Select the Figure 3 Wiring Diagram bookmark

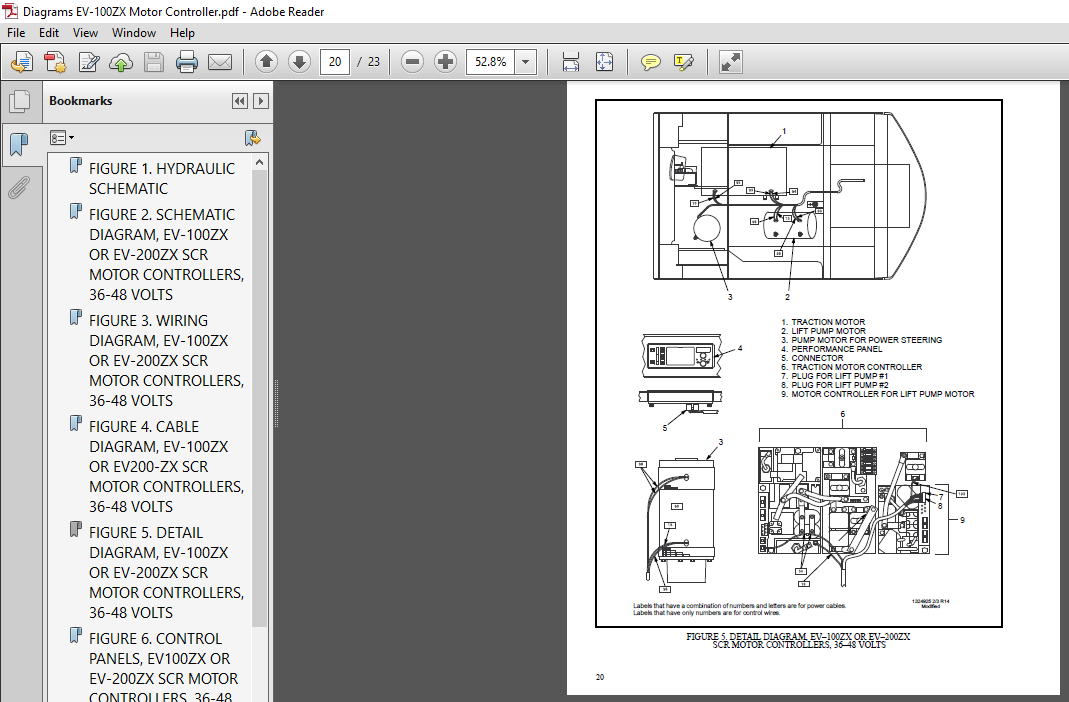(x=166, y=361)
